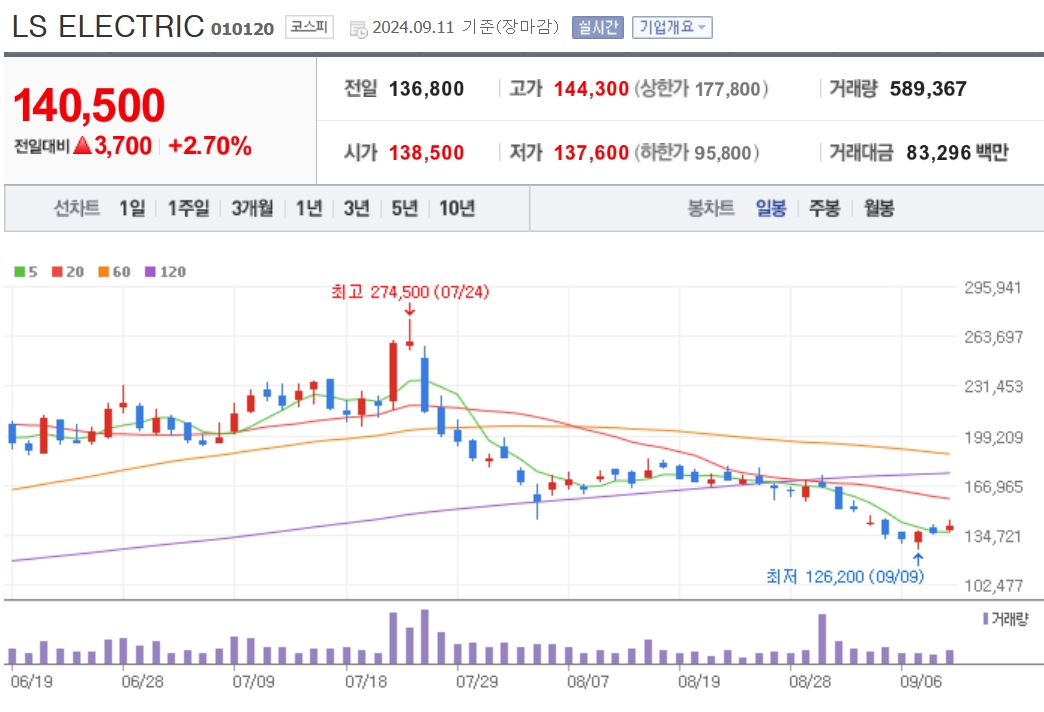Click the 최고 274,500 (07/24) marker
The width and height of the screenshot is (1044, 712).
point(410,292)
